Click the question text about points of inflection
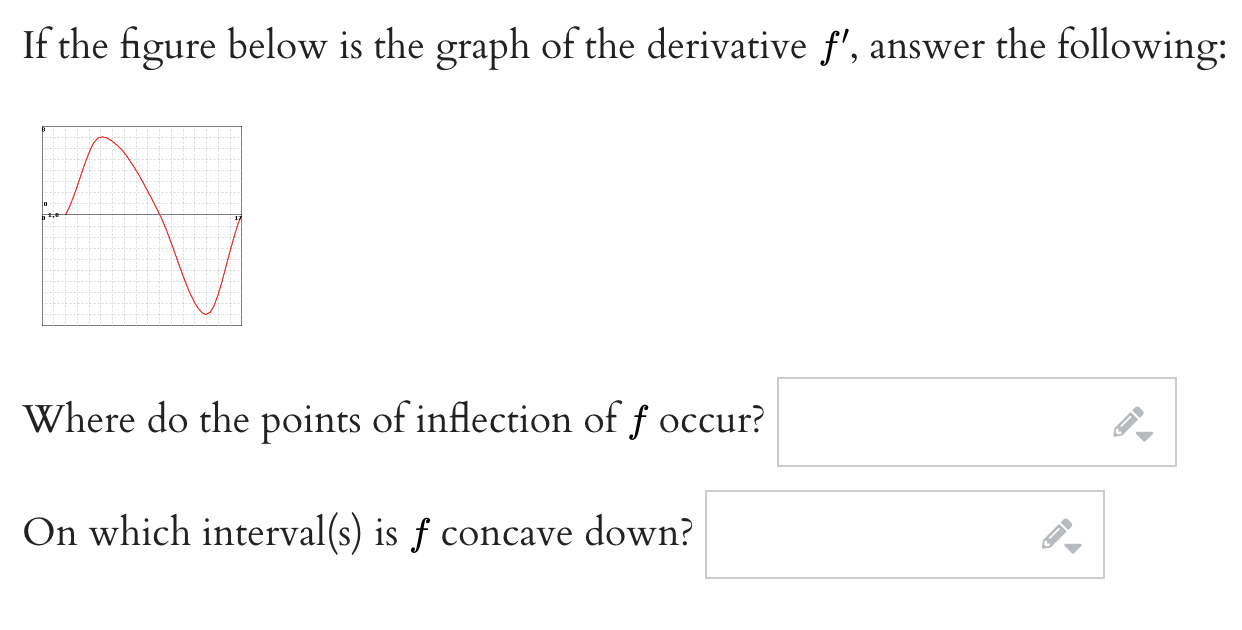Viewport: 1242px width, 630px height. (x=390, y=420)
